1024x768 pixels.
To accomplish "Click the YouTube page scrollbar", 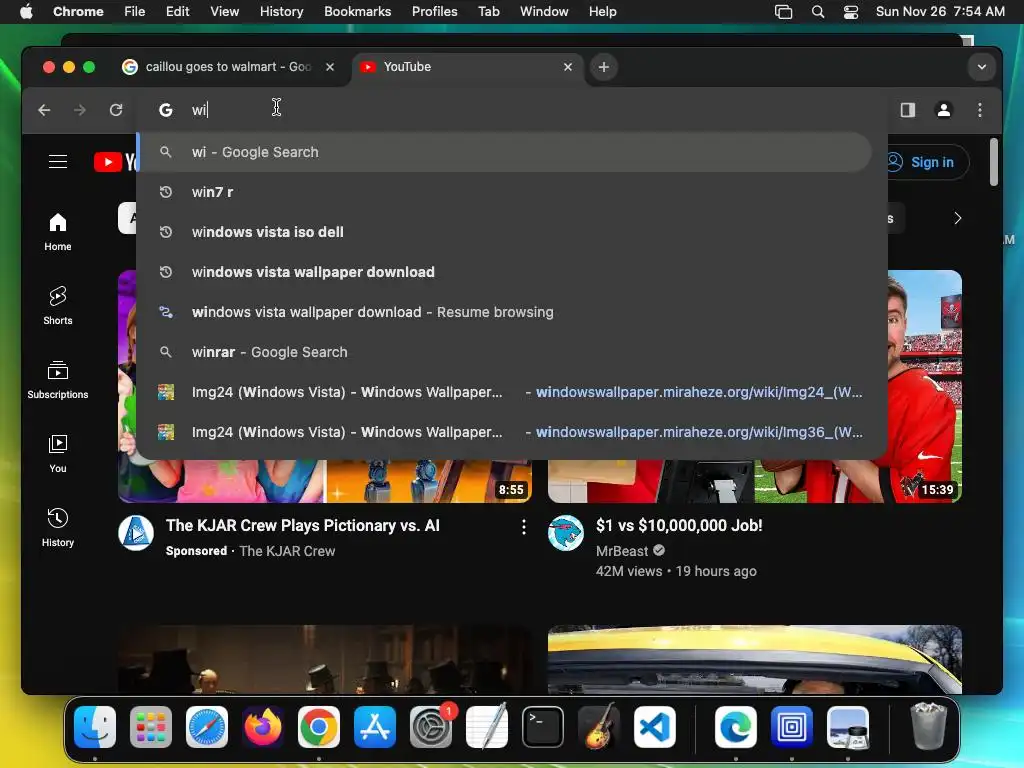I will [994, 162].
